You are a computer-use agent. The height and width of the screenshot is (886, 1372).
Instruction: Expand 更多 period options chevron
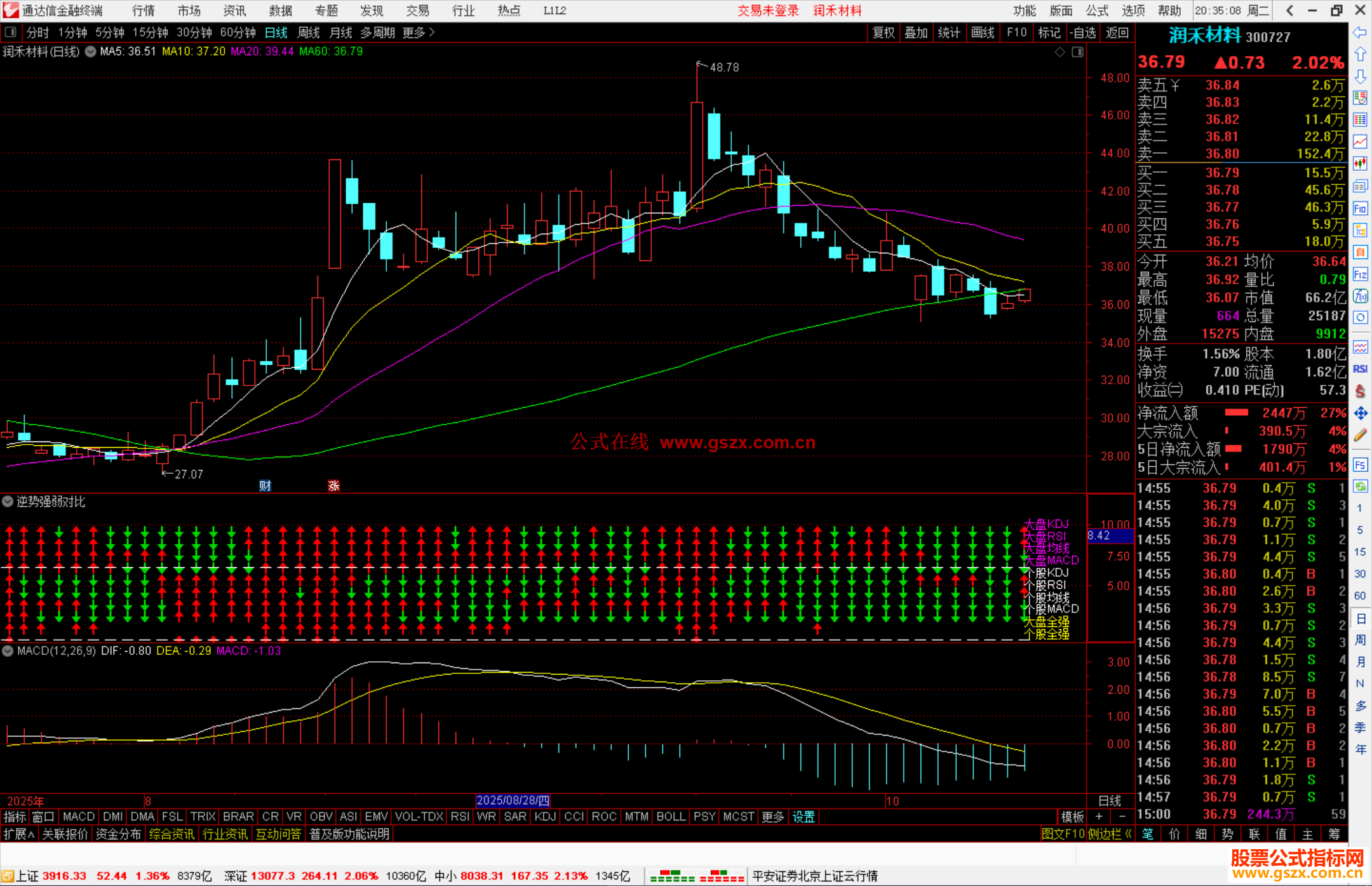pos(432,32)
